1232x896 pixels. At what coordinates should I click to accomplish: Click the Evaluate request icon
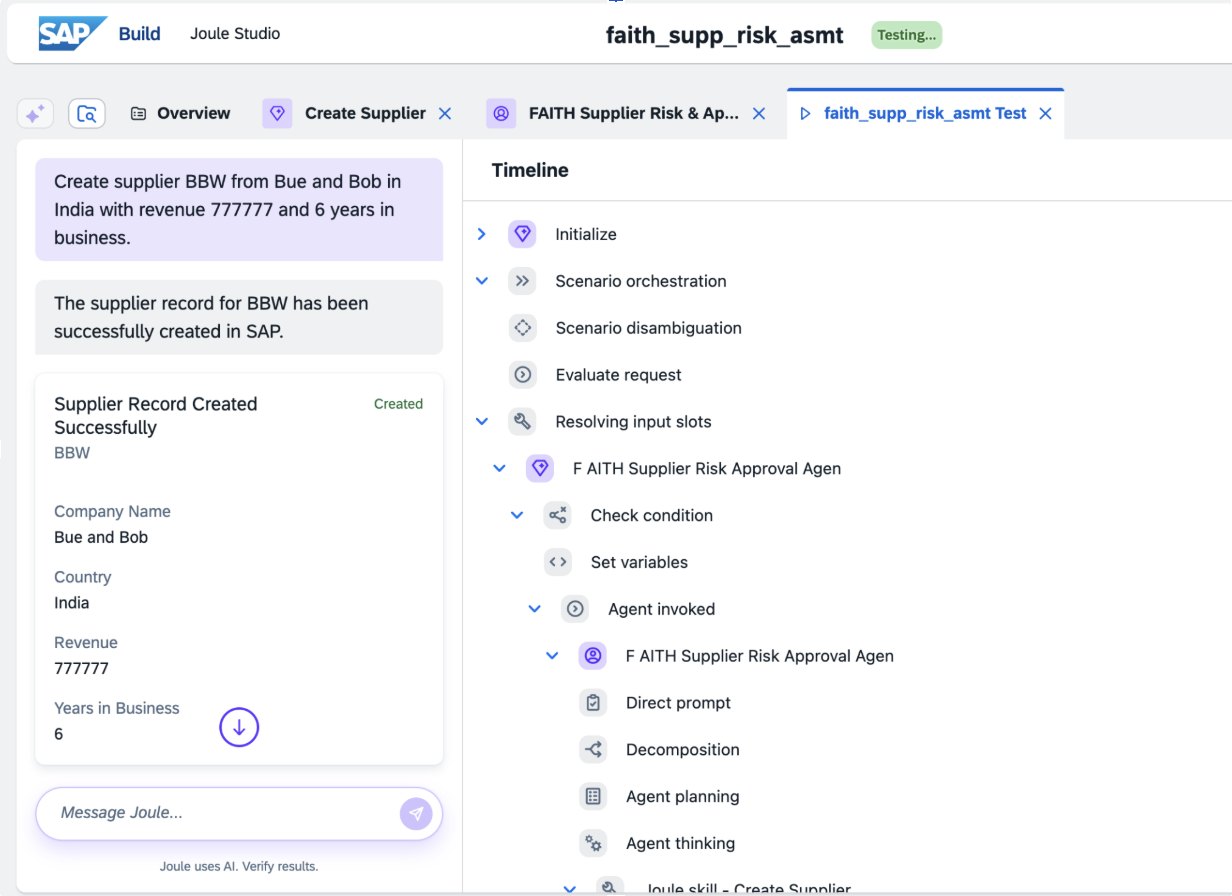pos(522,375)
